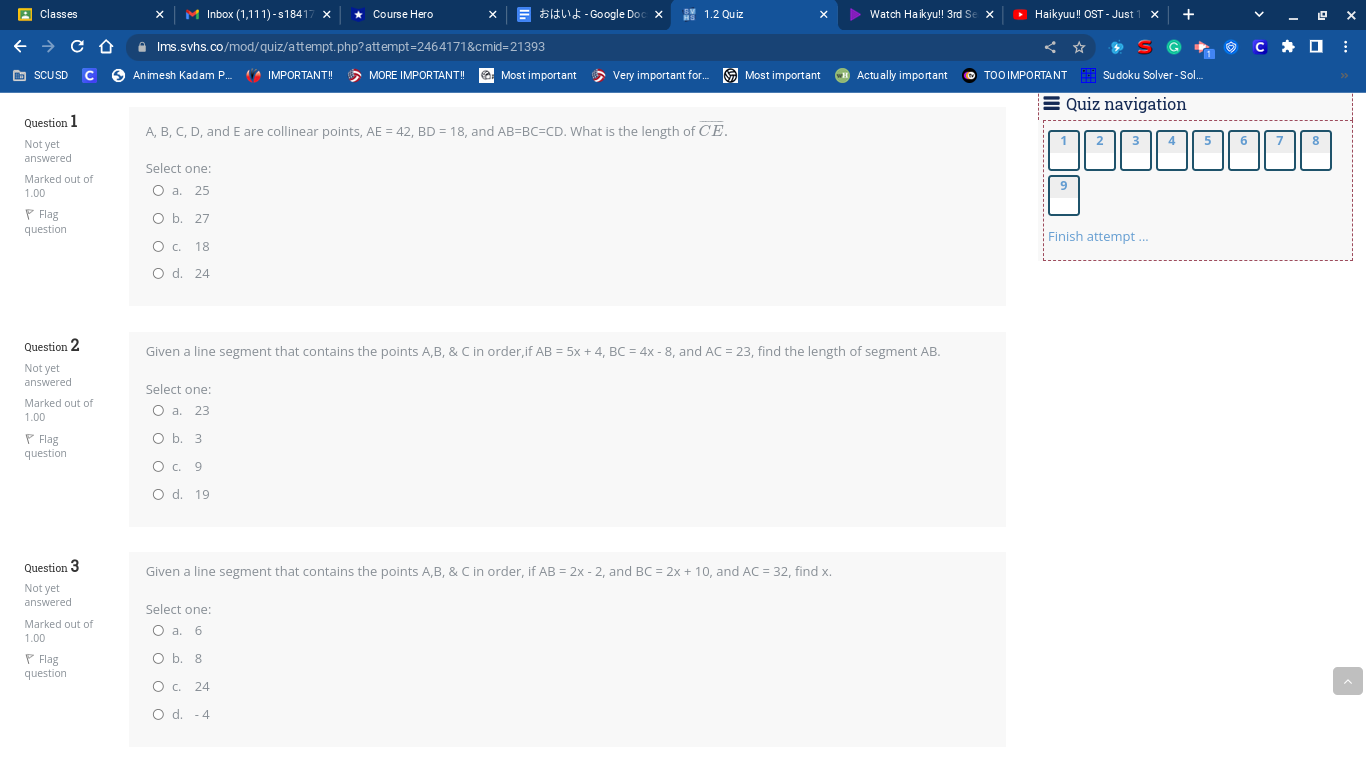1366x768 pixels.
Task: Select answer b. 27 for Question 1
Action: point(158,219)
